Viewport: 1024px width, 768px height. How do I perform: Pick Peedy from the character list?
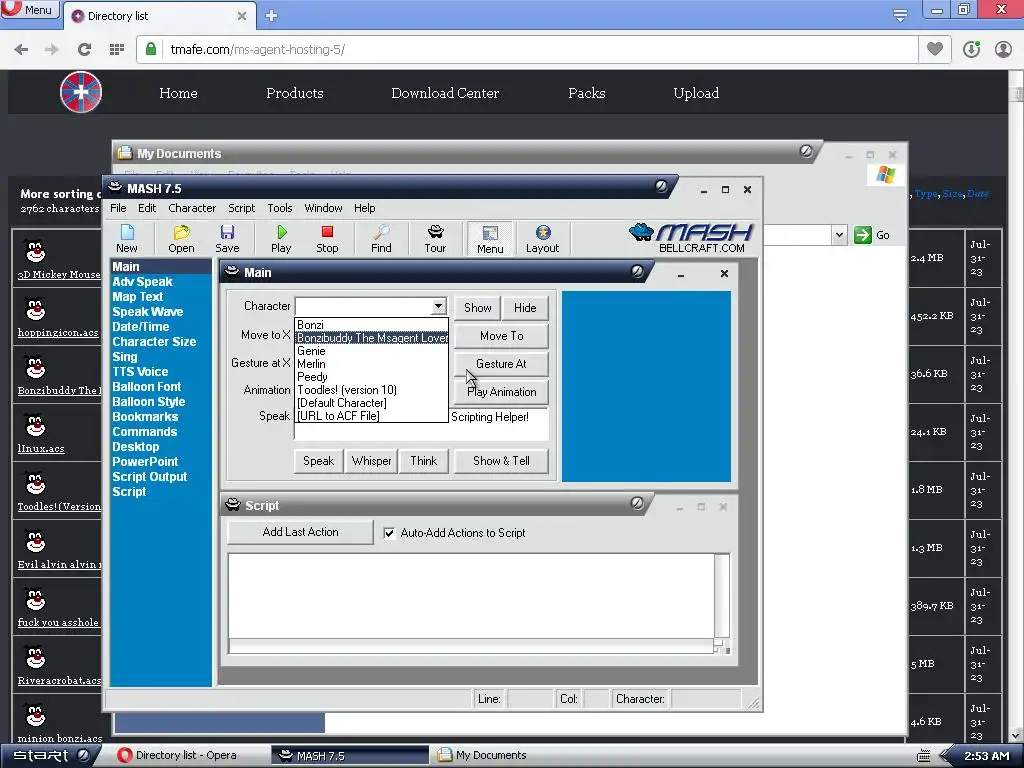pyautogui.click(x=372, y=377)
